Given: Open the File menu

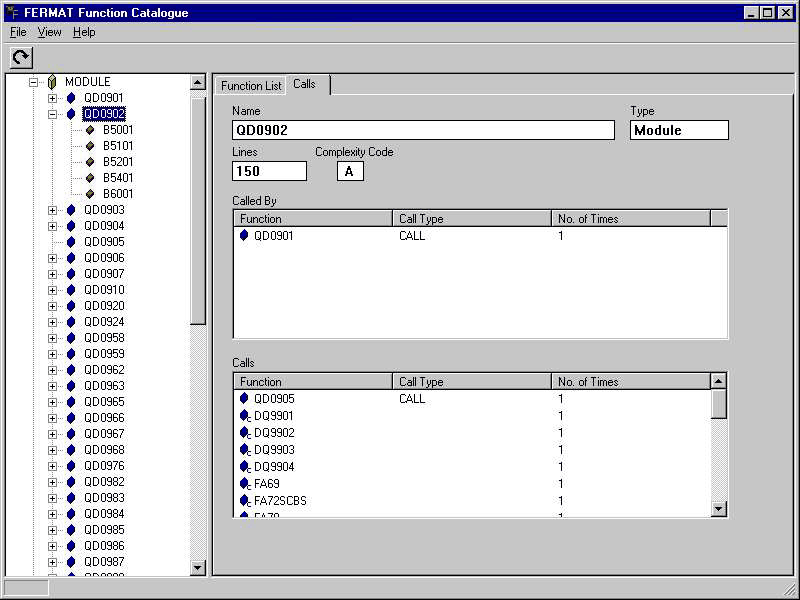Looking at the screenshot, I should click(18, 32).
